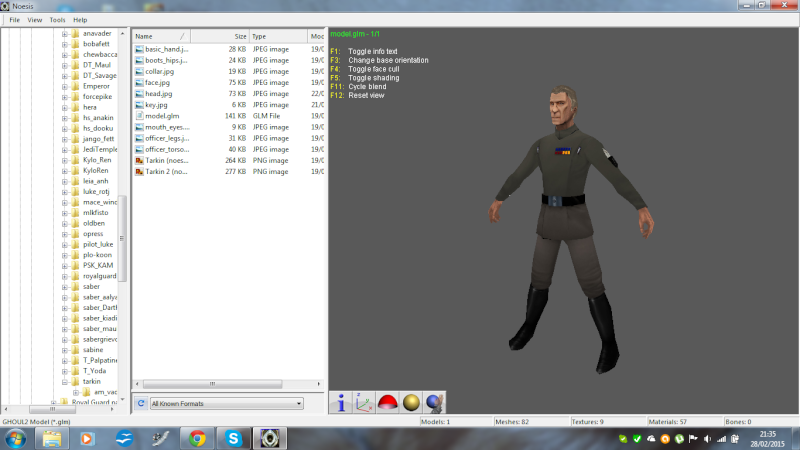Open the View menu
The width and height of the screenshot is (800, 450).
[x=35, y=20]
